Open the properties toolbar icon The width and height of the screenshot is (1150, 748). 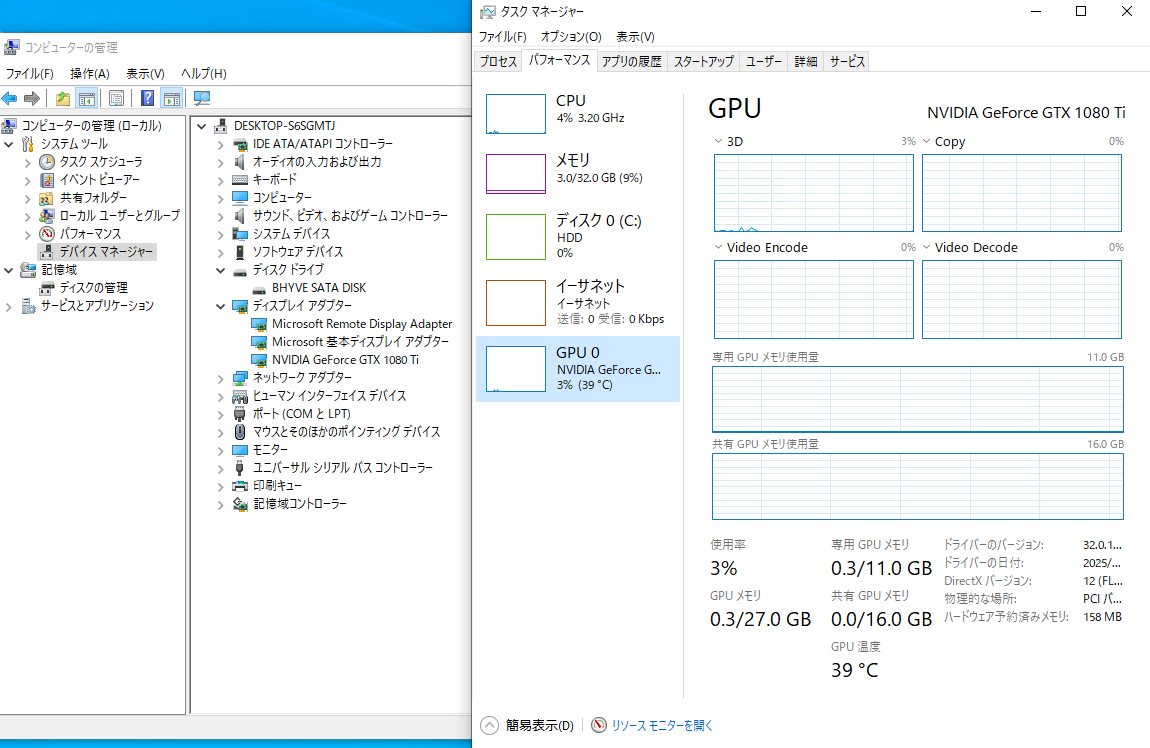pos(117,98)
